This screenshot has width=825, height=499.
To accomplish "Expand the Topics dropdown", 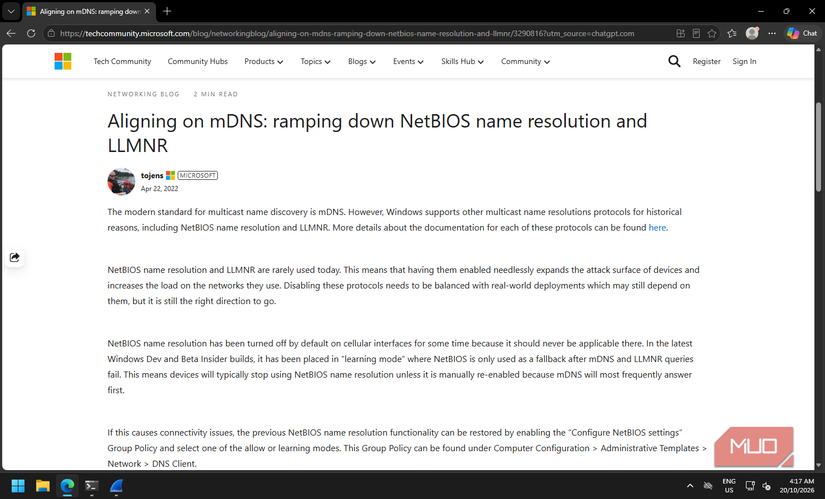I will (315, 61).
